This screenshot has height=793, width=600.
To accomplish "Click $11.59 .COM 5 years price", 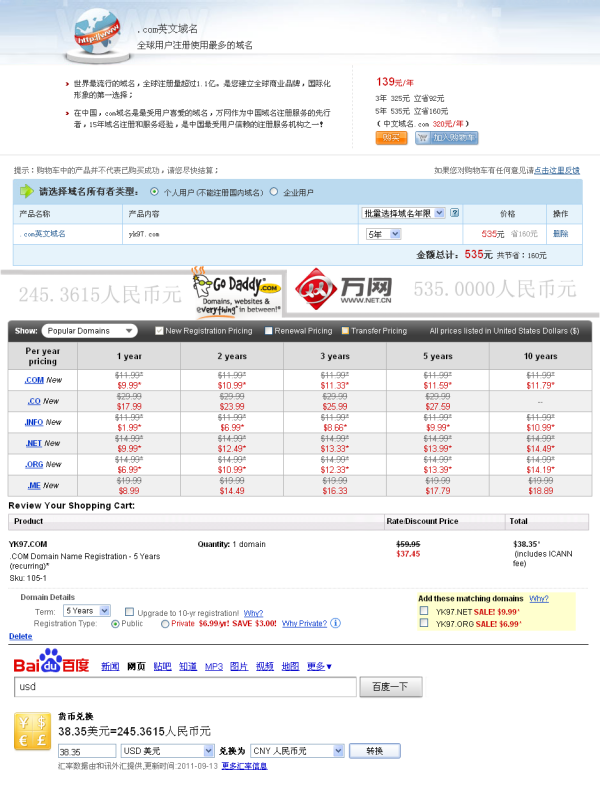I will pyautogui.click(x=438, y=385).
